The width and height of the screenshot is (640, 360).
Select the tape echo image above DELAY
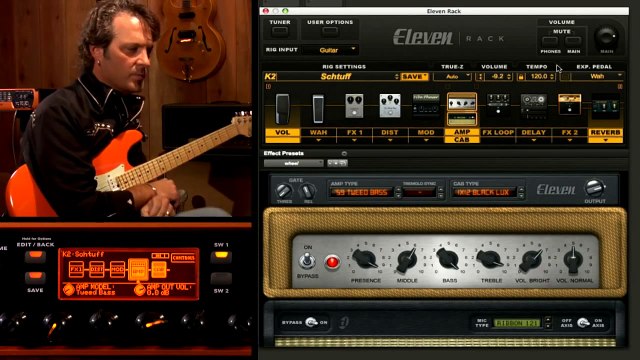(x=533, y=106)
